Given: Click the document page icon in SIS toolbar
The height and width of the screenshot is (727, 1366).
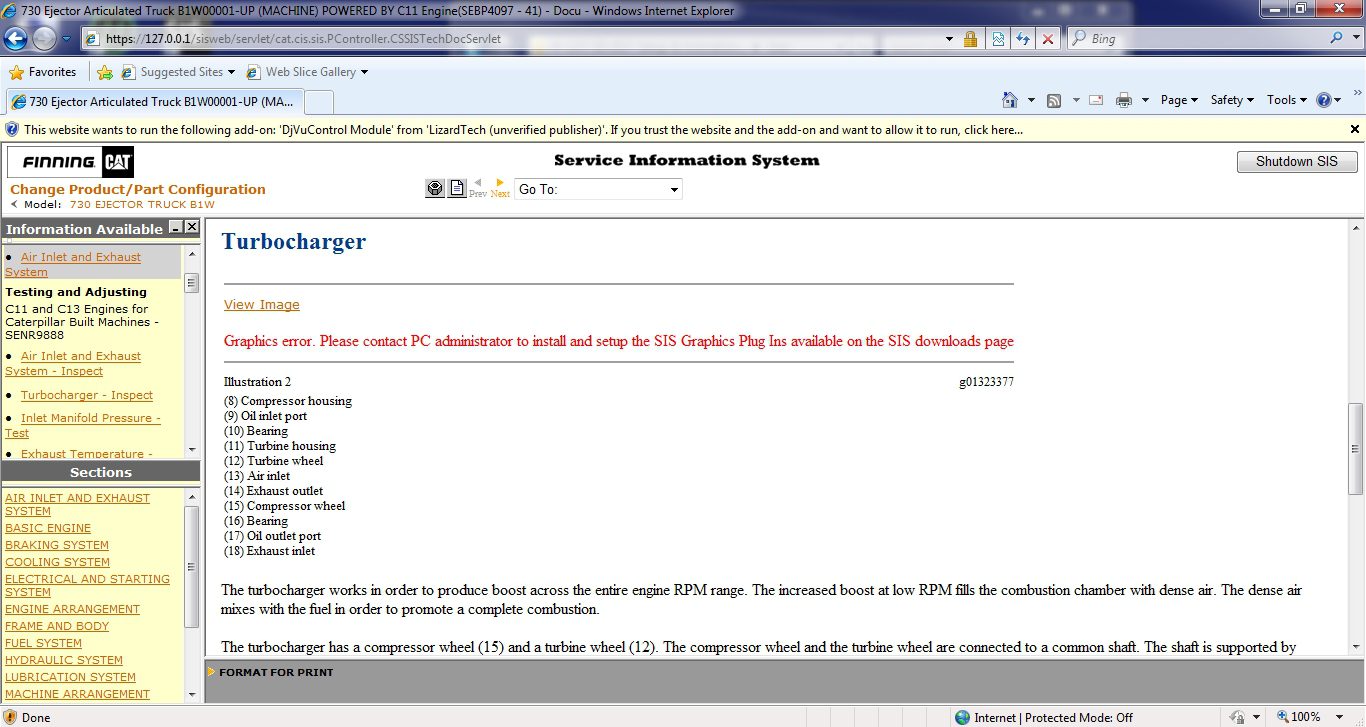Looking at the screenshot, I should tap(457, 189).
